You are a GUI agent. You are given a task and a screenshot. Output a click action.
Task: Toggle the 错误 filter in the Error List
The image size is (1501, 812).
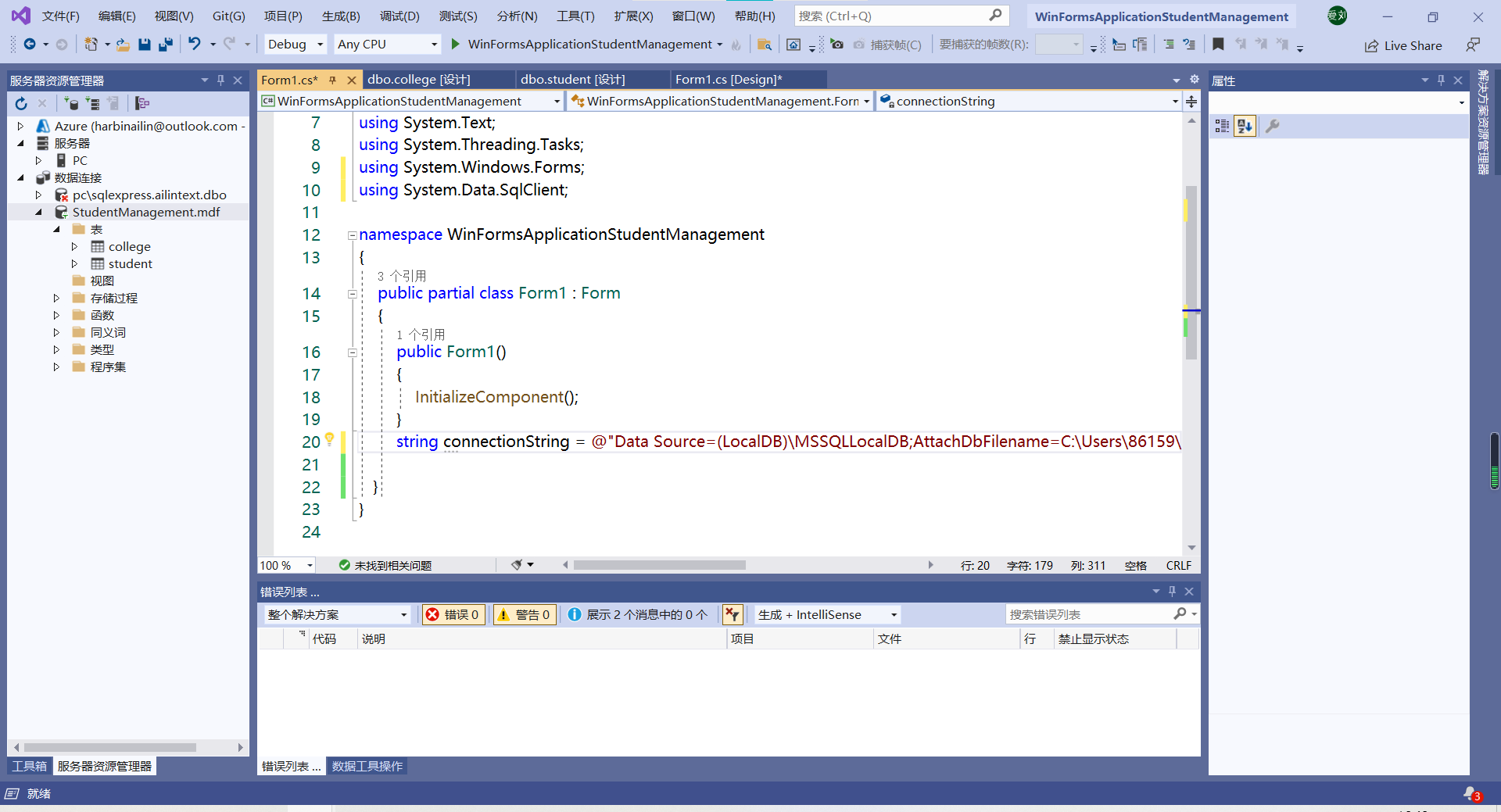coord(453,614)
